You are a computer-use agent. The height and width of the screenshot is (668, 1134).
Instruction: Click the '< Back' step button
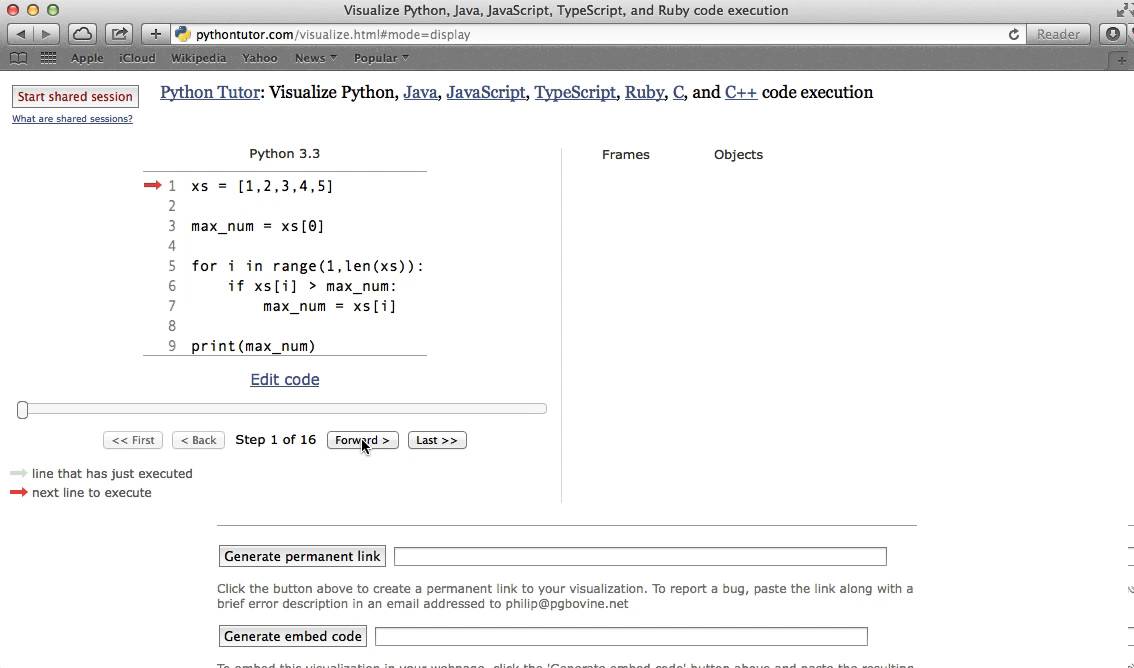click(x=198, y=440)
